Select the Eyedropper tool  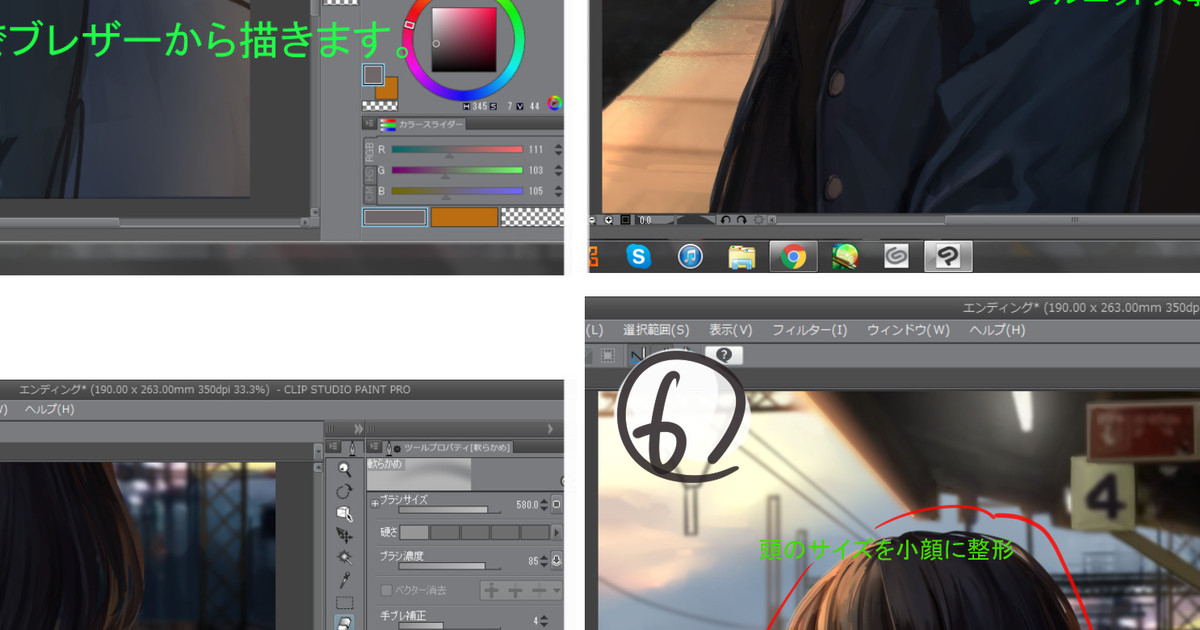click(x=345, y=579)
